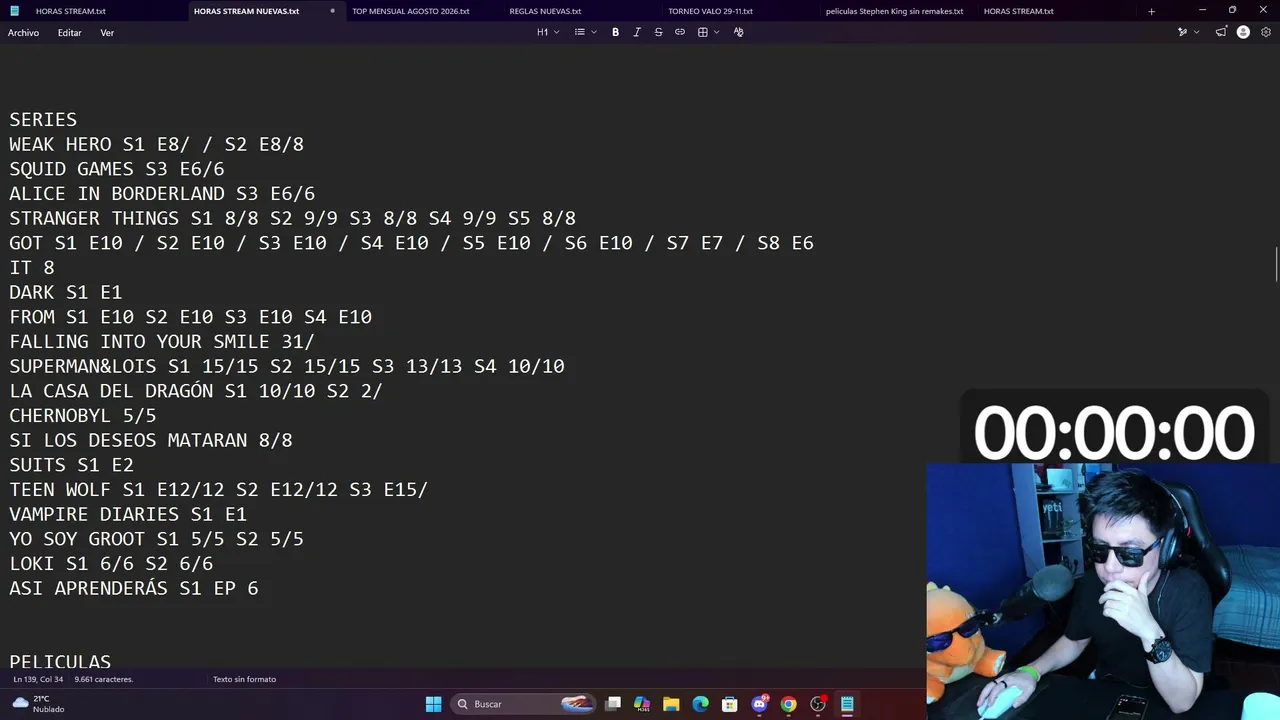Expand the H1 heading dropdown
The height and width of the screenshot is (720, 1280).
coord(548,32)
